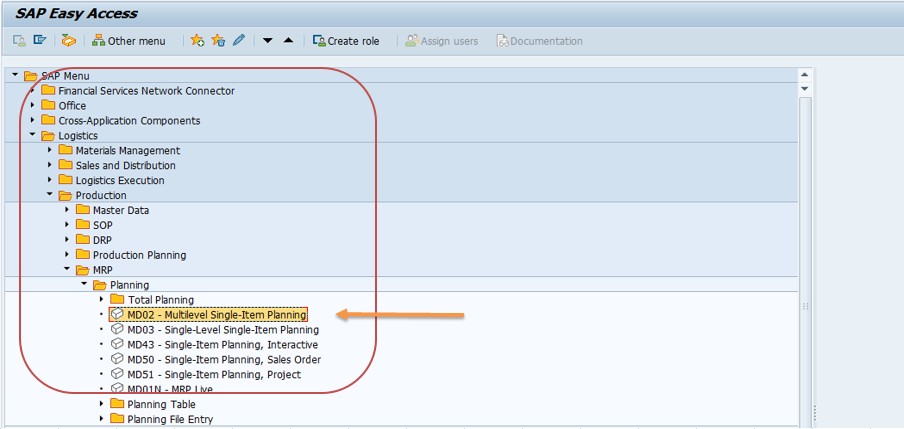Screen dimensions: 904x429
Task: Select the MRP open folder icon
Action: coord(83,270)
